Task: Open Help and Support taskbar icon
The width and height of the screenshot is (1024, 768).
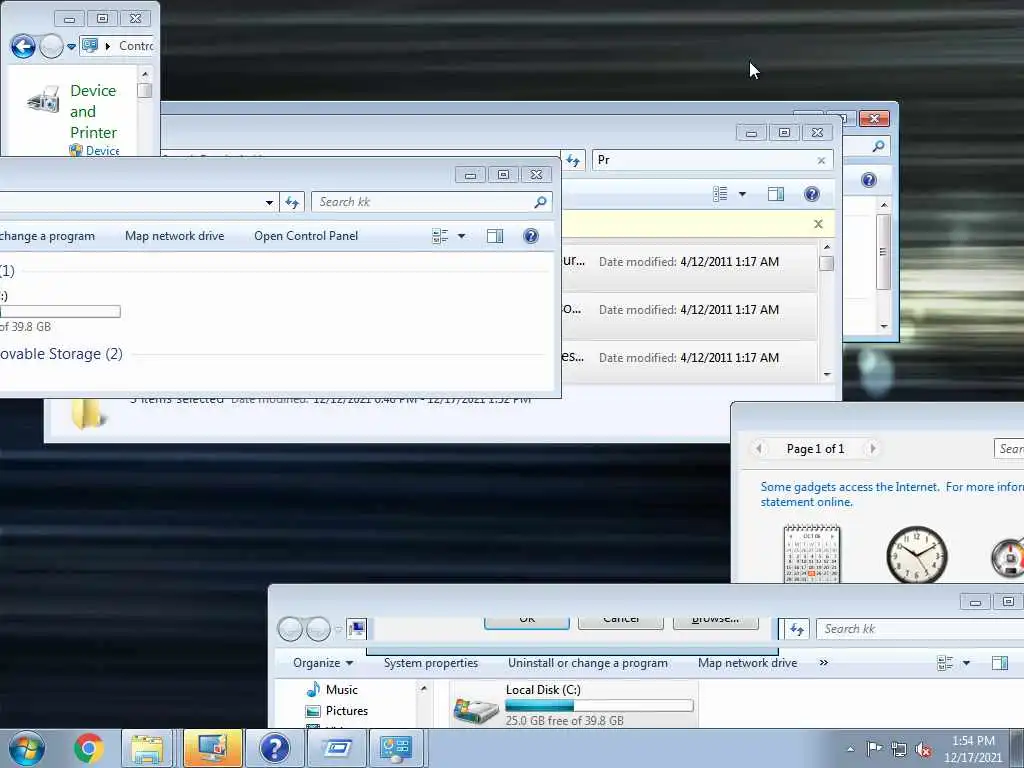Action: pyautogui.click(x=274, y=748)
